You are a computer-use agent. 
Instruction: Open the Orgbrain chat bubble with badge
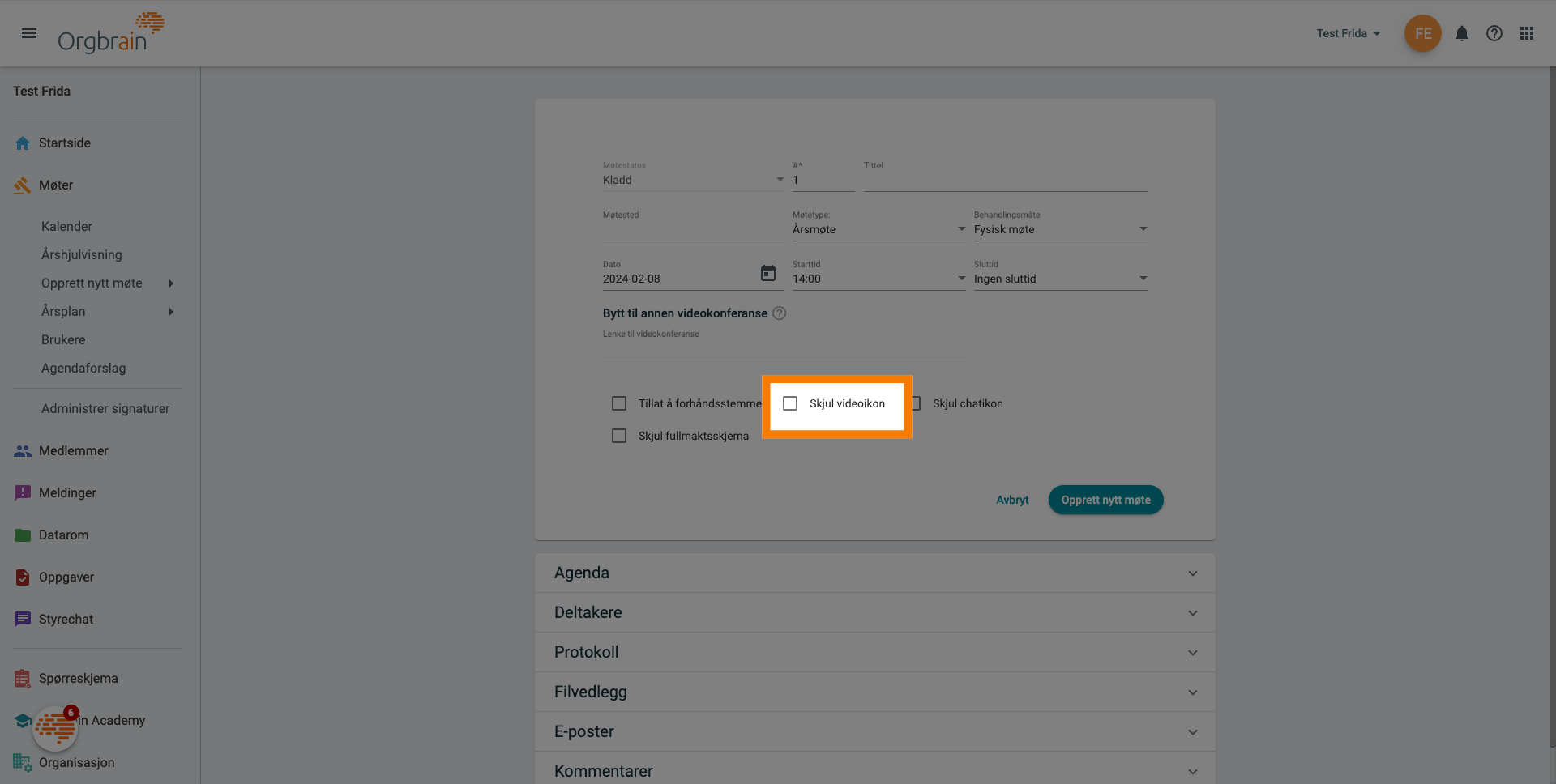pyautogui.click(x=55, y=728)
